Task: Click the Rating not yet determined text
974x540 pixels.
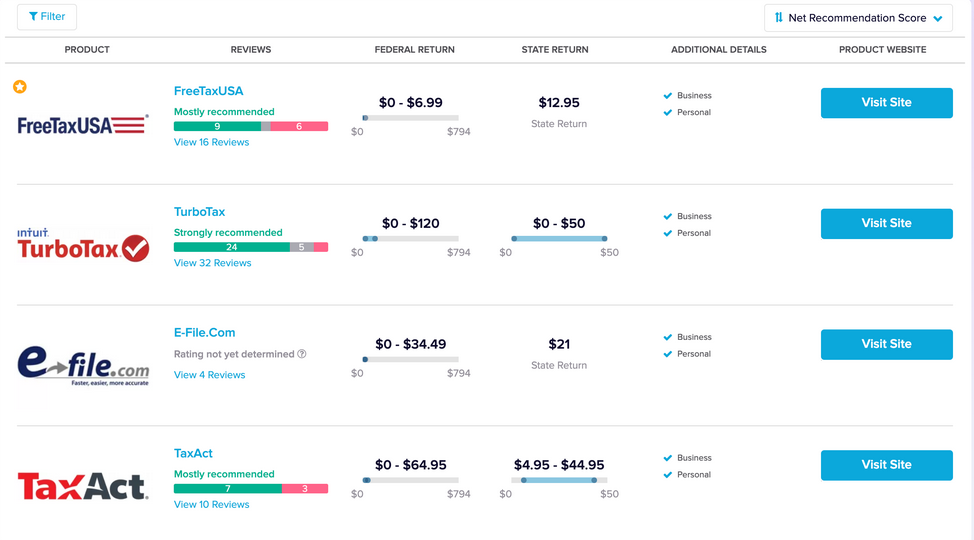Action: tap(234, 354)
